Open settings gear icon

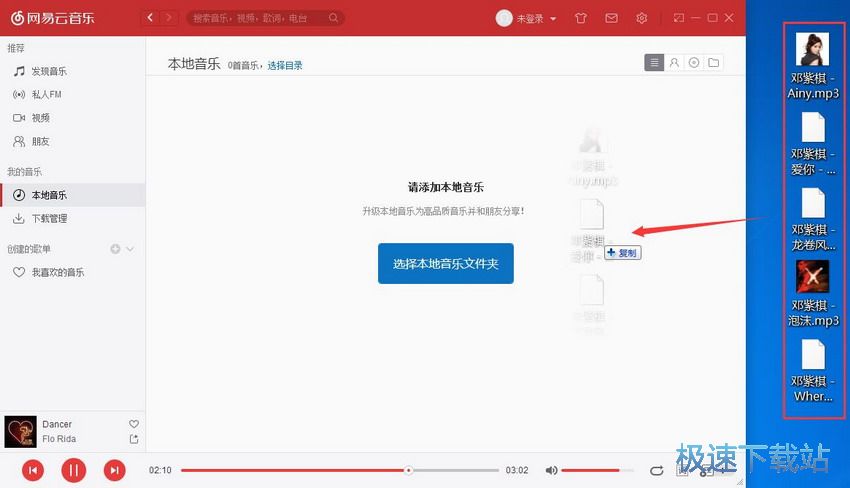642,18
